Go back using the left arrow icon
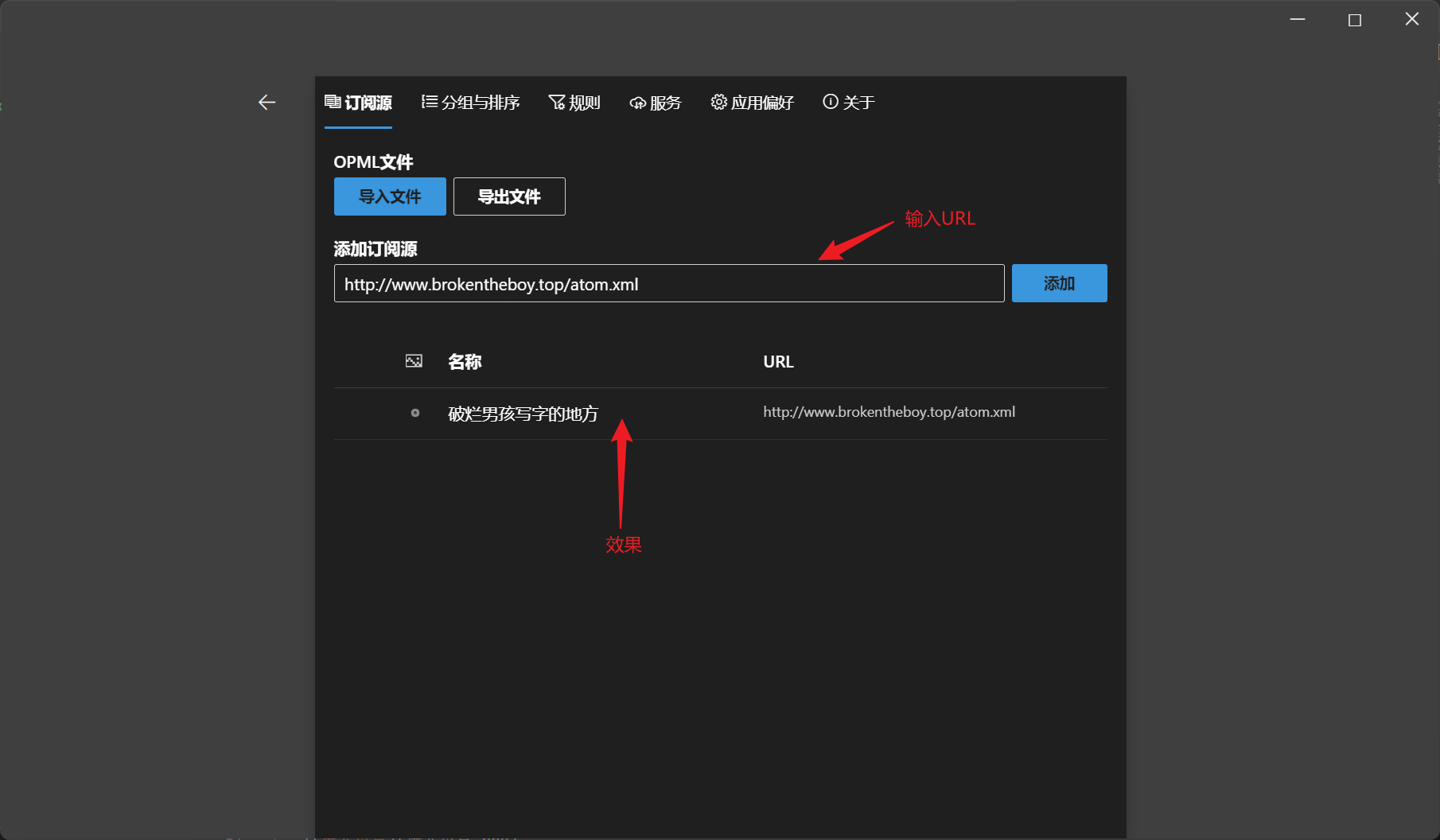 [x=267, y=102]
